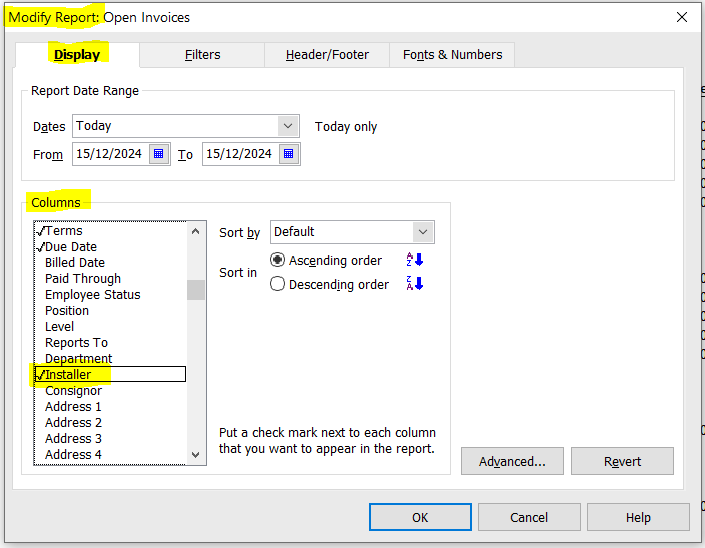Viewport: 705px width, 548px height.
Task: Select Ascending order radio button
Action: click(277, 260)
